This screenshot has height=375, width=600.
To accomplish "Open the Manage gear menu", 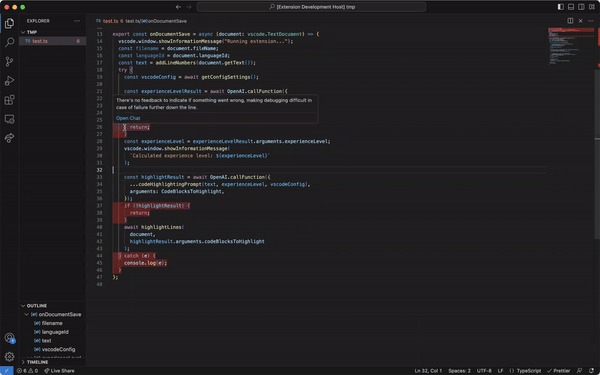I will [x=9, y=357].
